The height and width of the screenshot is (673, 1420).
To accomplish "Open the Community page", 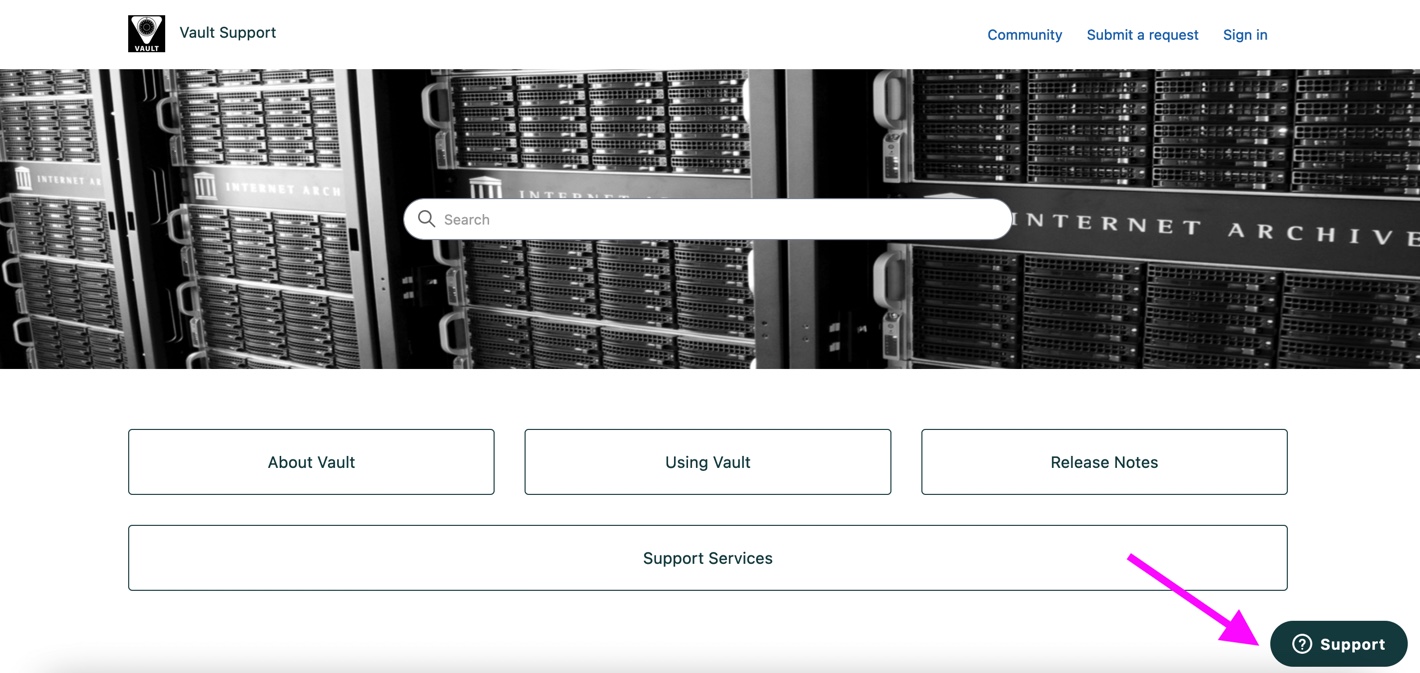I will [1024, 35].
